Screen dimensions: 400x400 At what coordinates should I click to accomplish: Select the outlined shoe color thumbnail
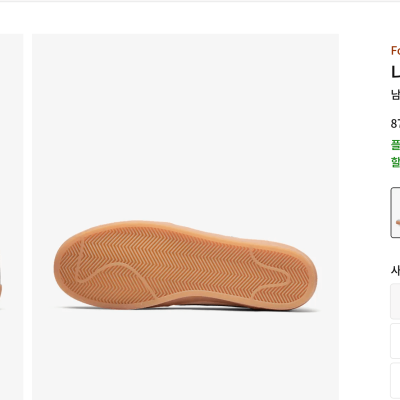click(x=395, y=213)
